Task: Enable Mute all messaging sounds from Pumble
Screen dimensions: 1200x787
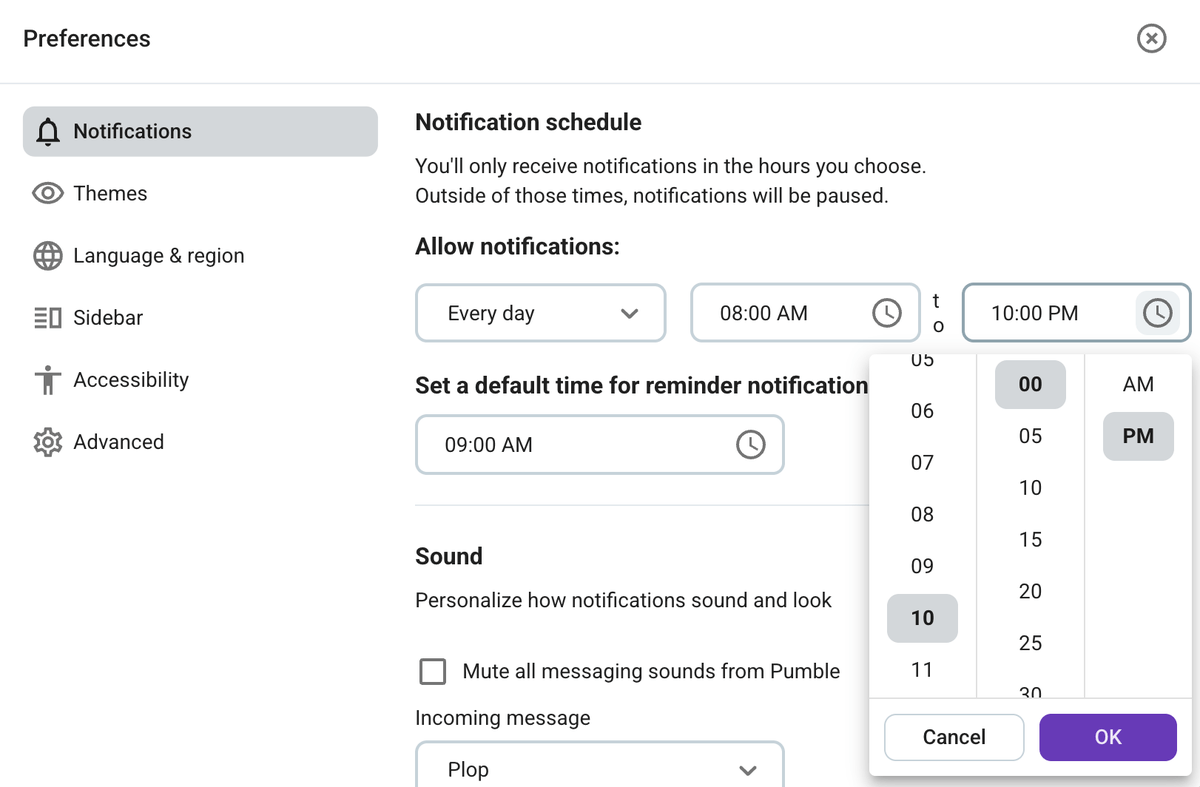Action: (x=432, y=671)
